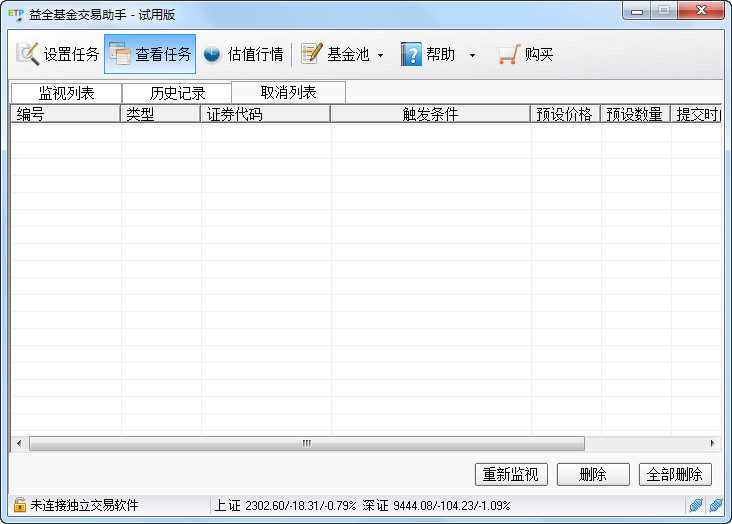The height and width of the screenshot is (524, 732).
Task: Close the 益全基金交易助手 window
Action: (701, 11)
